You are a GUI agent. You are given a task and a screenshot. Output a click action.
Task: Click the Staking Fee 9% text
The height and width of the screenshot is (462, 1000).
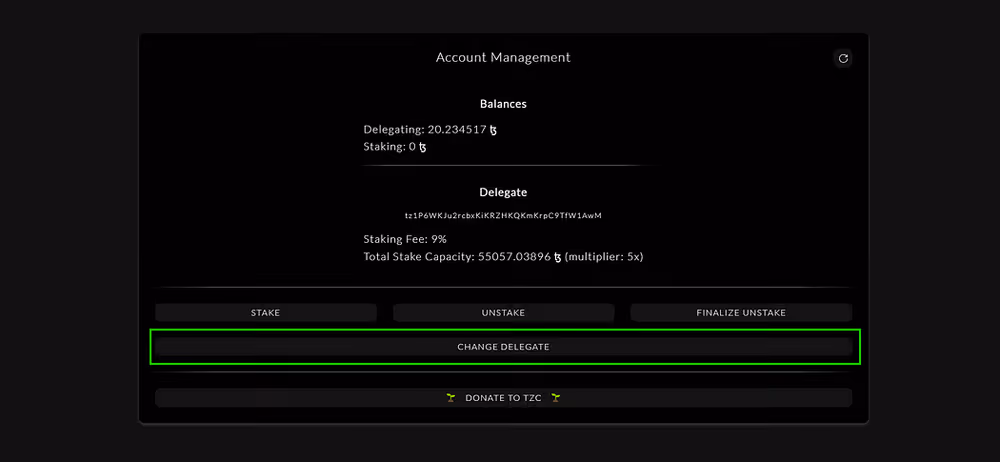pos(404,240)
